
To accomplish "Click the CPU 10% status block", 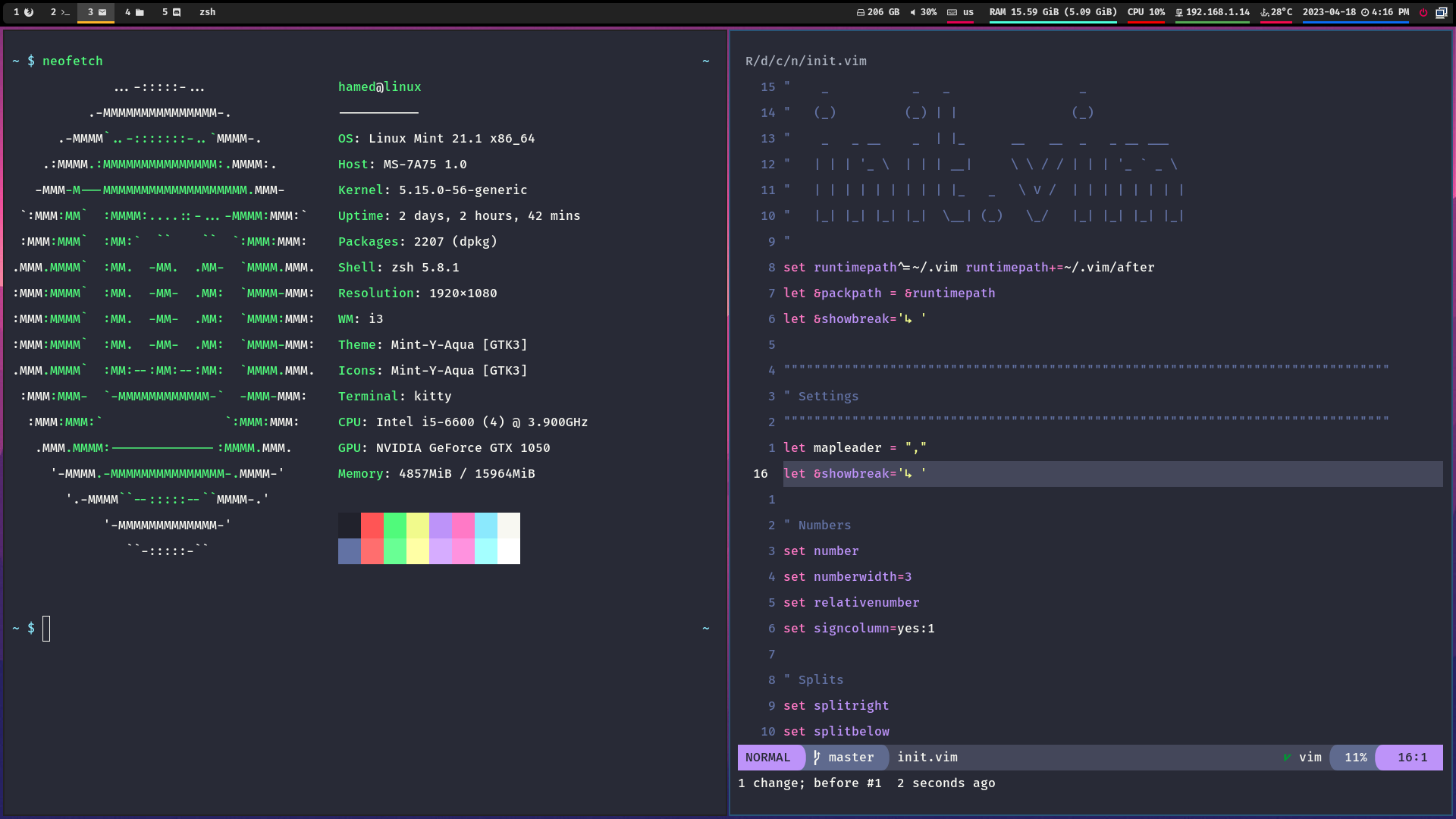I will coord(1145,12).
